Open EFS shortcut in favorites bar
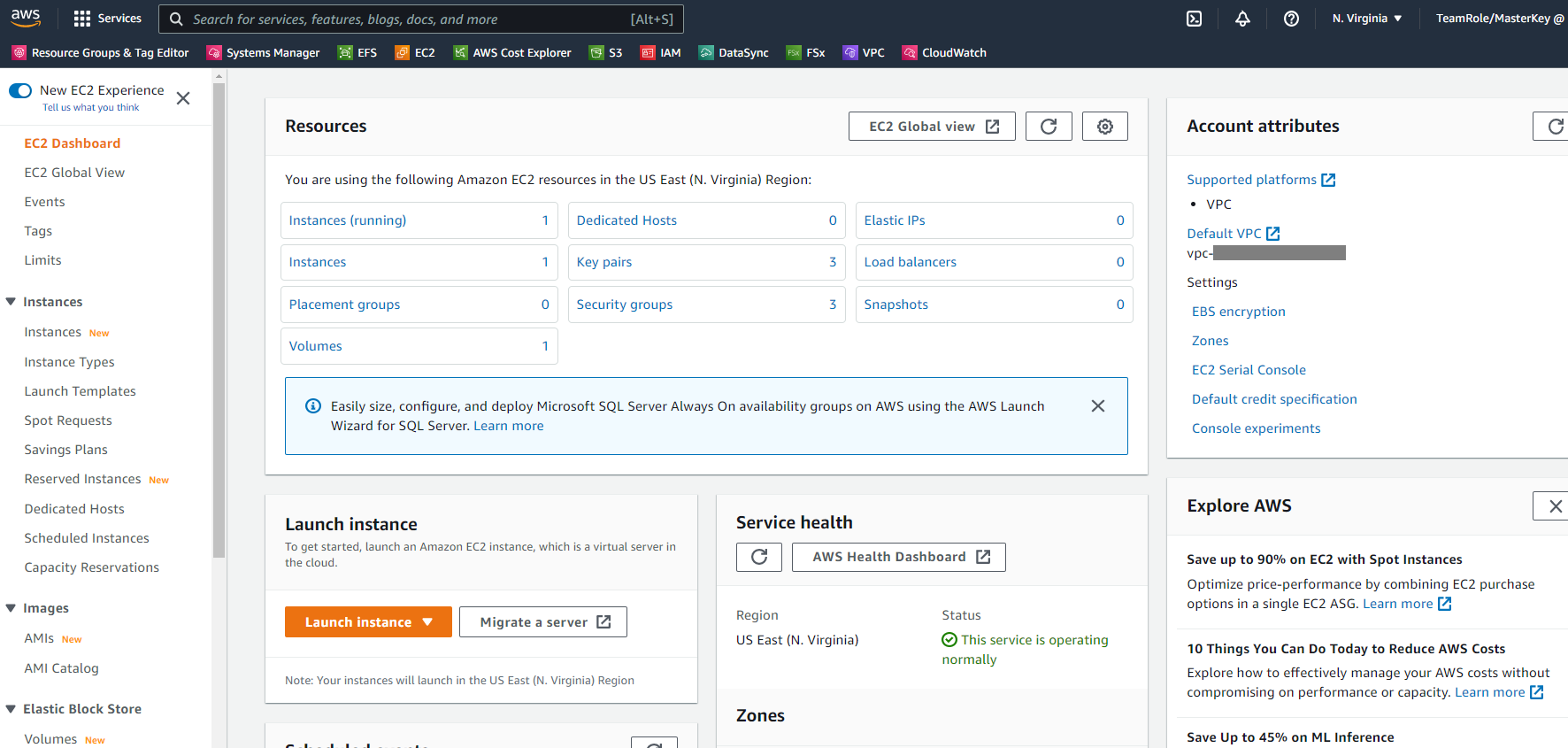 [x=357, y=53]
